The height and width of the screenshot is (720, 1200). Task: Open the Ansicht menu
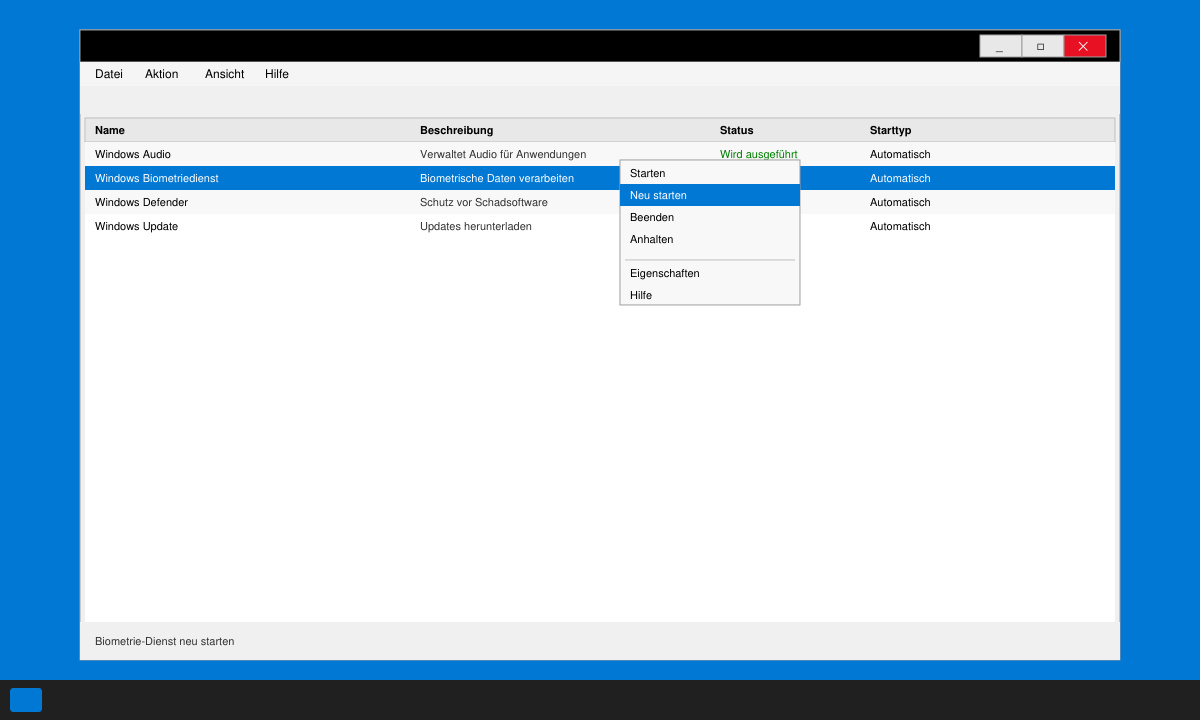pyautogui.click(x=225, y=74)
